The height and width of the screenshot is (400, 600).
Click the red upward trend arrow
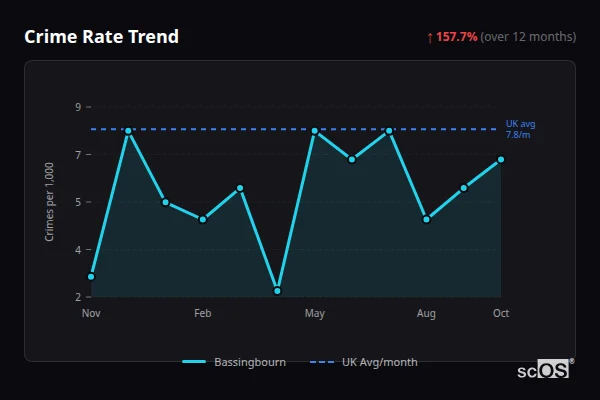coord(430,38)
